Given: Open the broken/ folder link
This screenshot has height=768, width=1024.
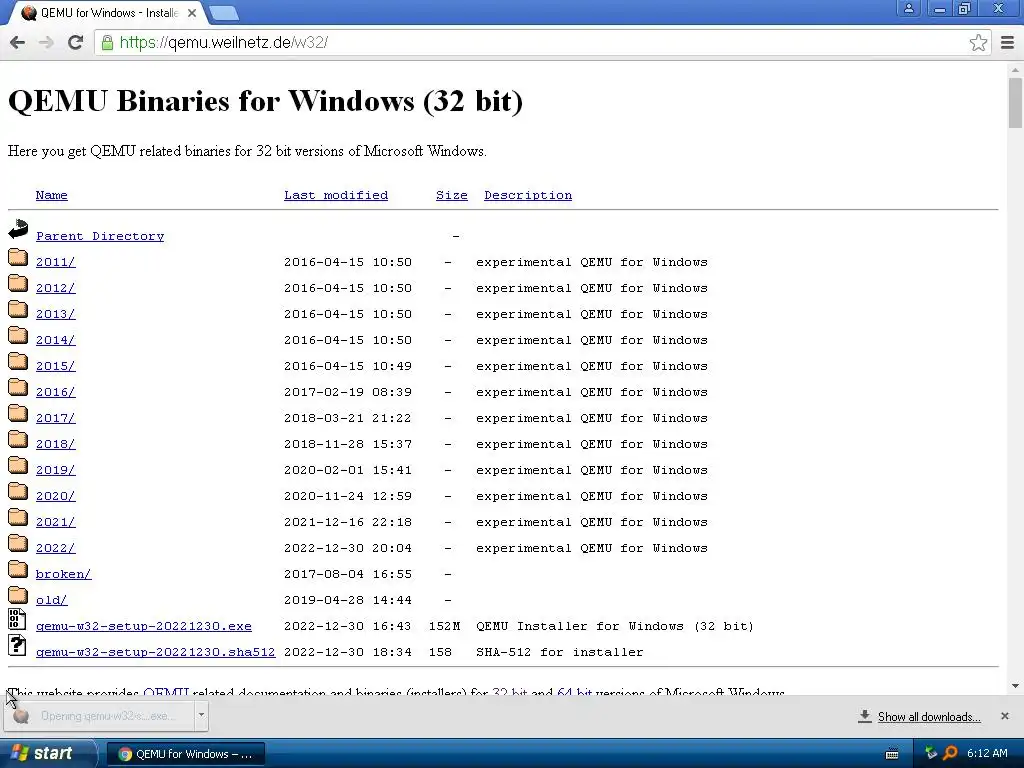Looking at the screenshot, I should 63,574.
